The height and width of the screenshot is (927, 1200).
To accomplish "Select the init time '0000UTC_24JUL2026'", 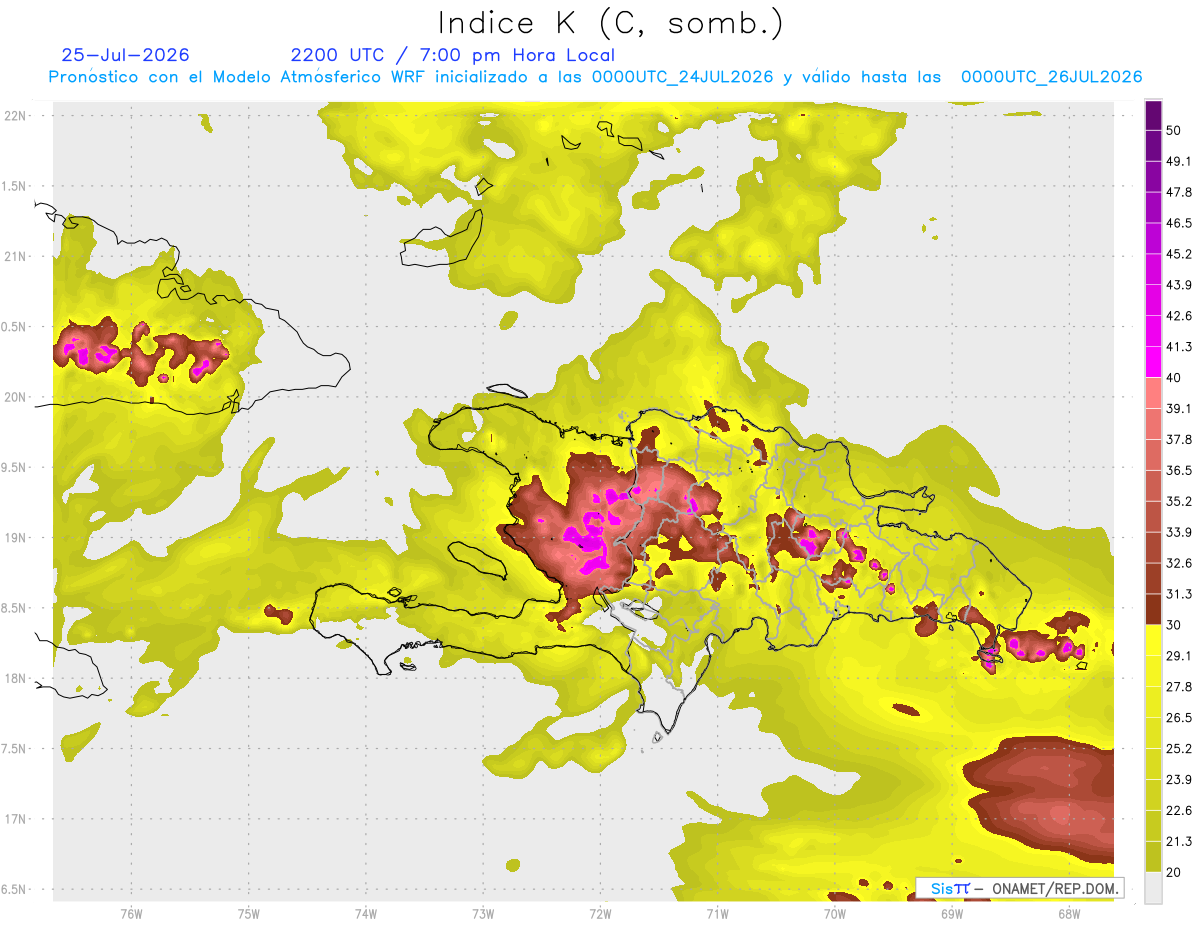I will (x=682, y=77).
